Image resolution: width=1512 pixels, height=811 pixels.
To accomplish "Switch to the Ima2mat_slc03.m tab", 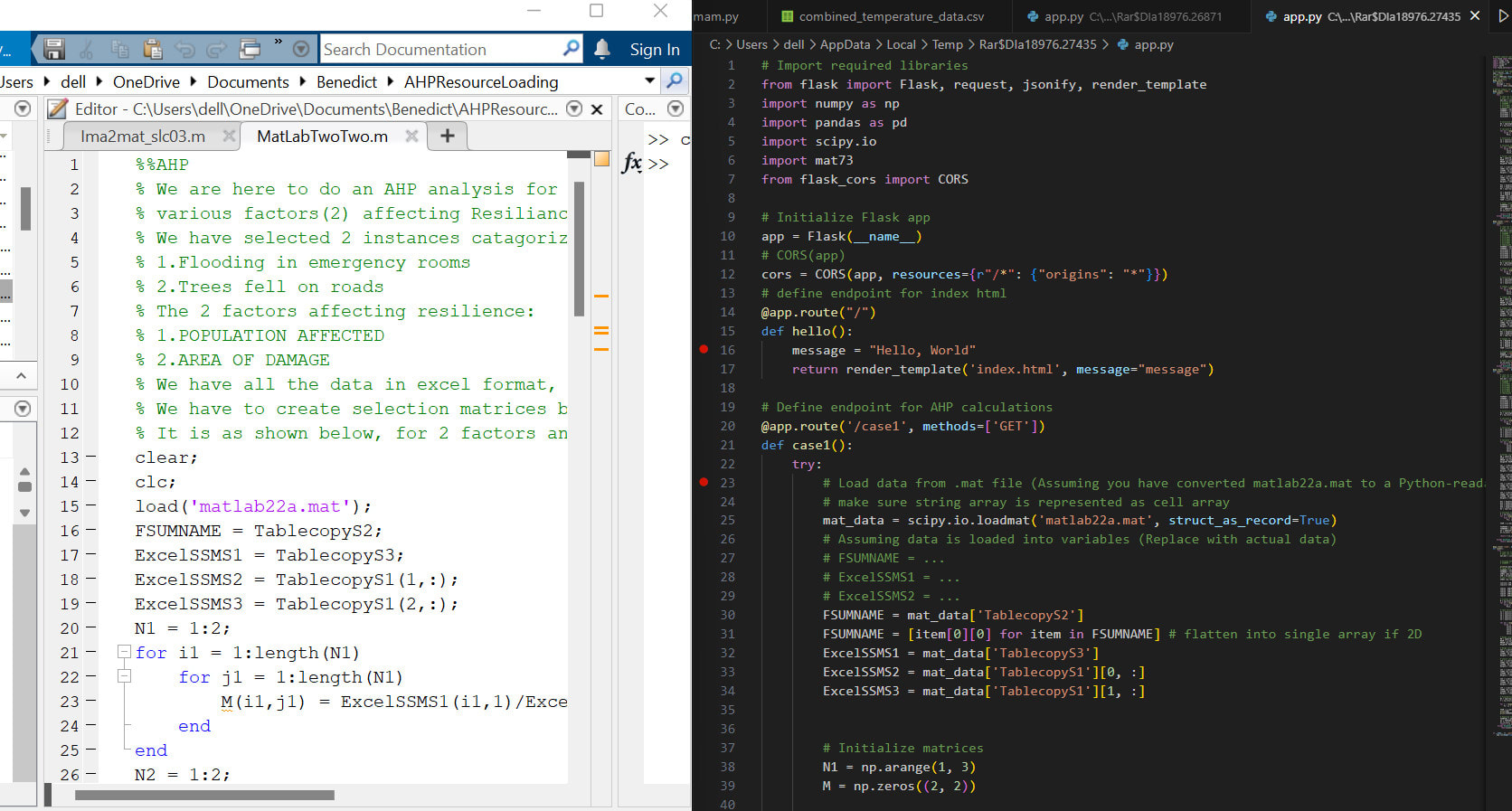I will (143, 136).
